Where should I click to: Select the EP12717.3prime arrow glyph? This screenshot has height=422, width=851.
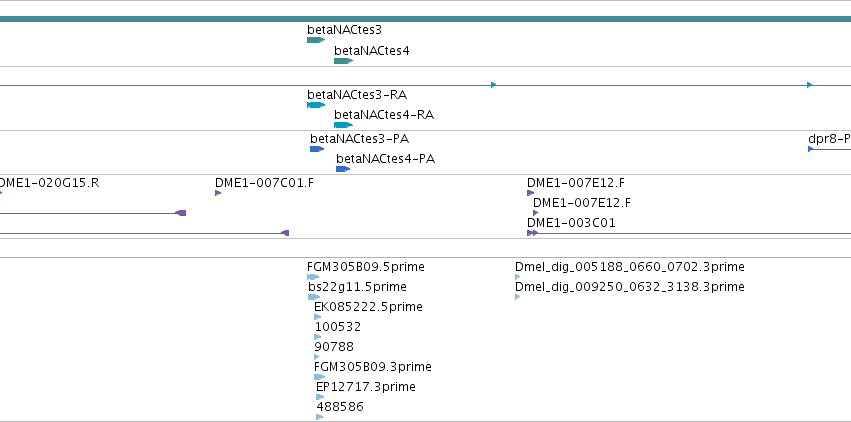(320, 397)
